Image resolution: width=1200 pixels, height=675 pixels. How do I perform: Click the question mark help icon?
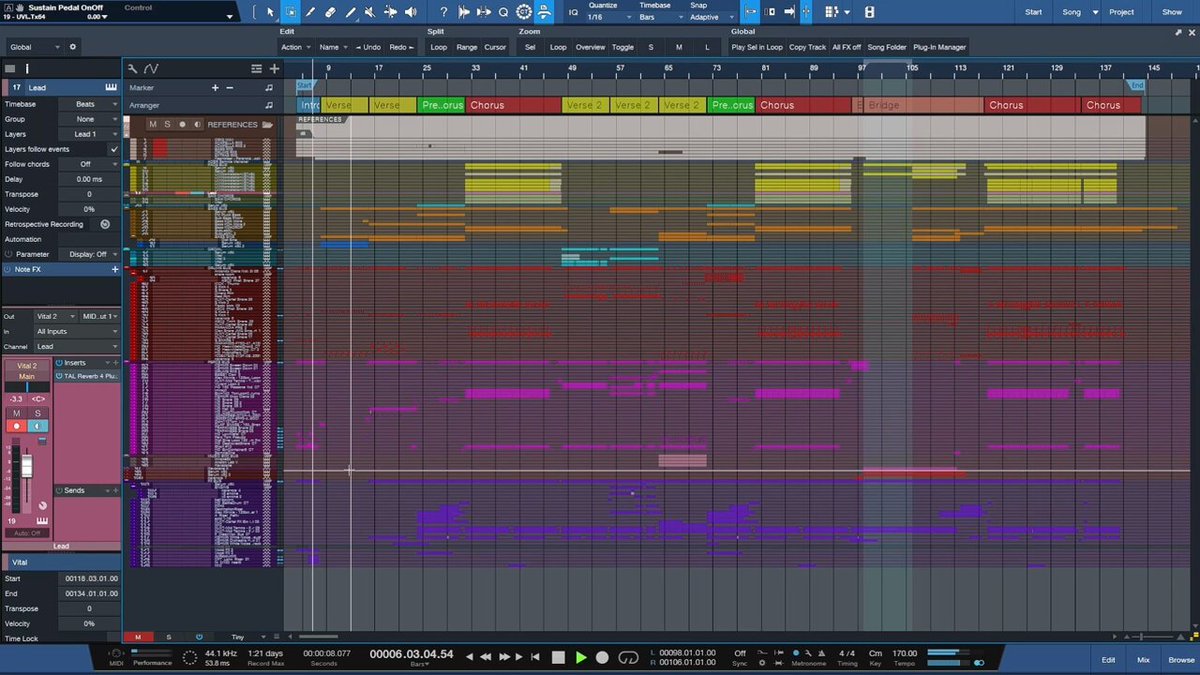[444, 12]
